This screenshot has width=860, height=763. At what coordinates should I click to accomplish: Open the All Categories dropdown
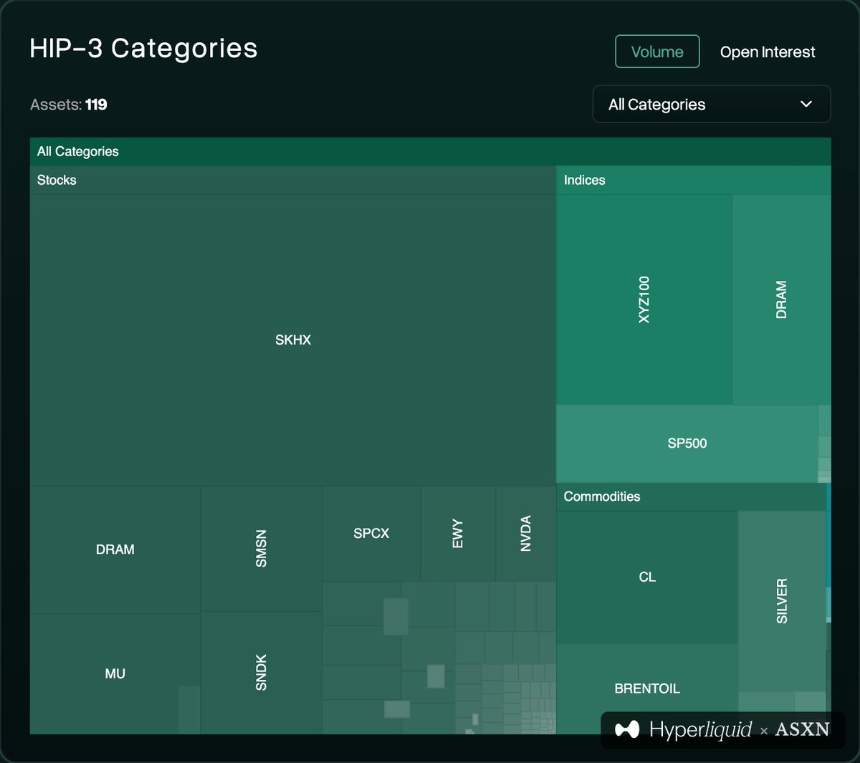click(711, 104)
